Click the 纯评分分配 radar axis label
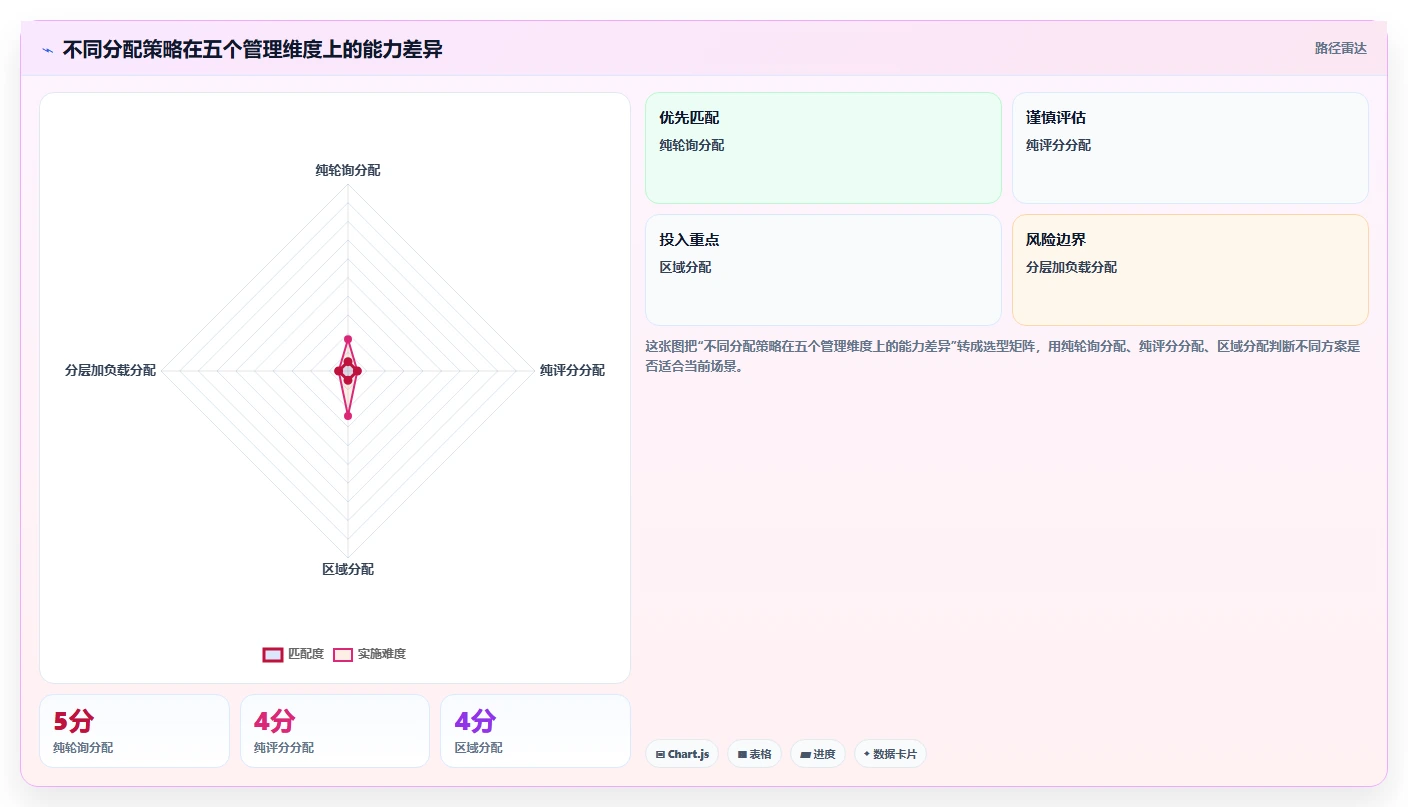 pos(572,370)
